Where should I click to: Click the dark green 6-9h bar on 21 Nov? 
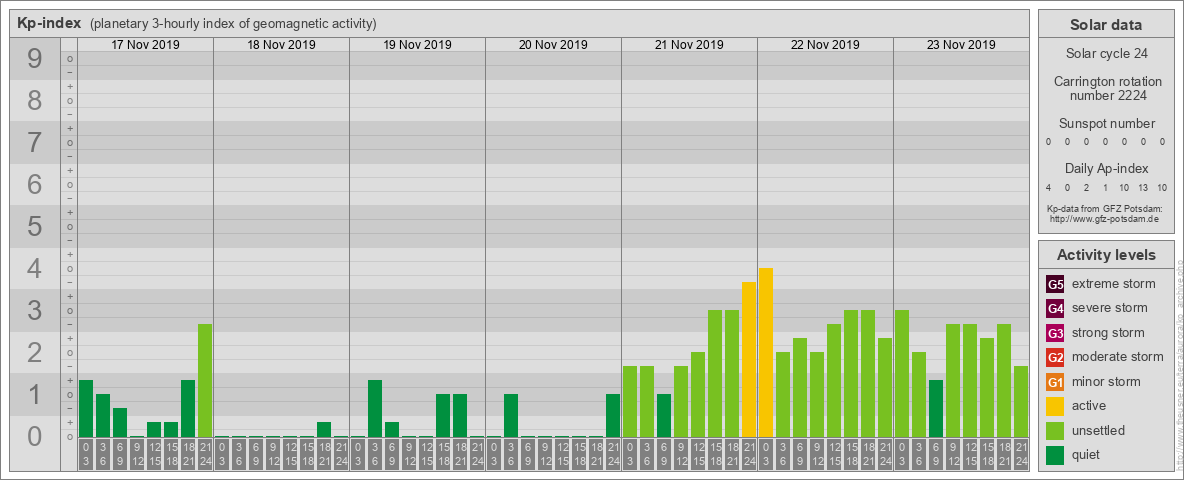(x=664, y=415)
